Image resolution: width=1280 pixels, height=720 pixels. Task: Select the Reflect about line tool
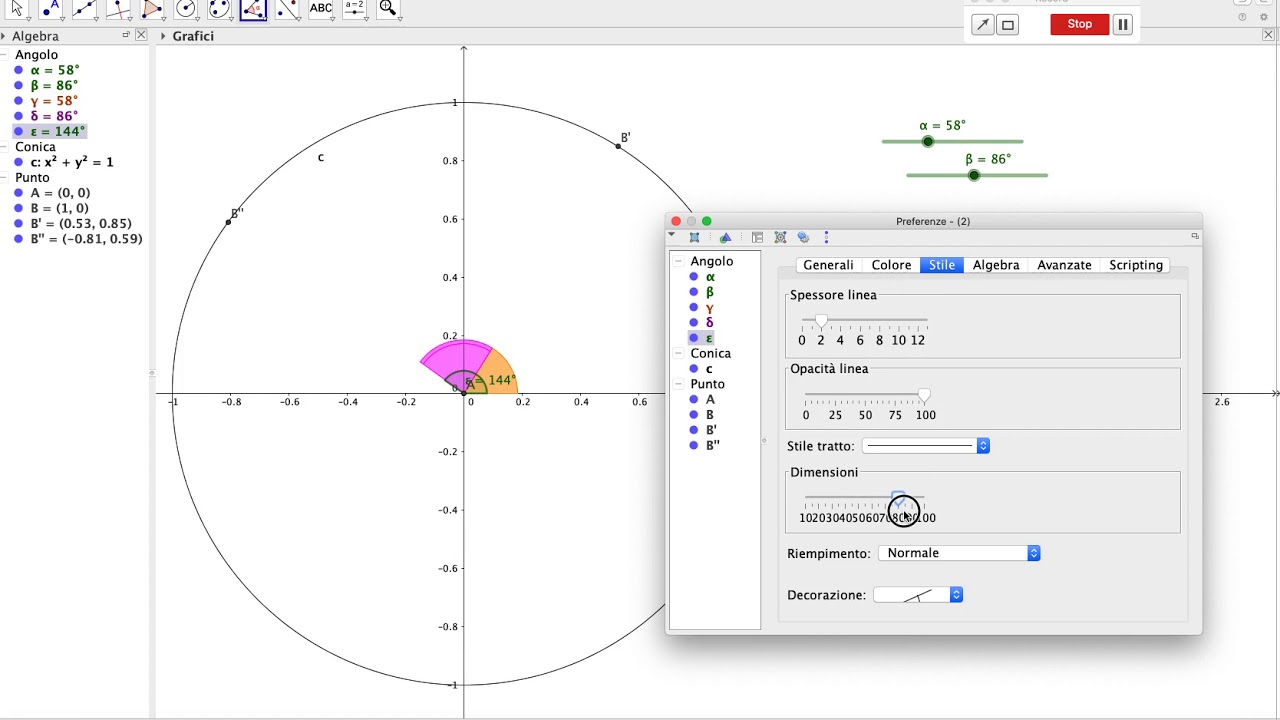tap(287, 9)
